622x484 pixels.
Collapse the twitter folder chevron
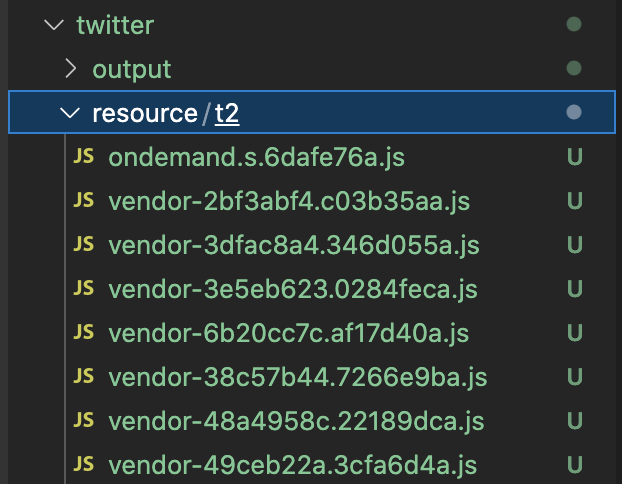(x=53, y=25)
